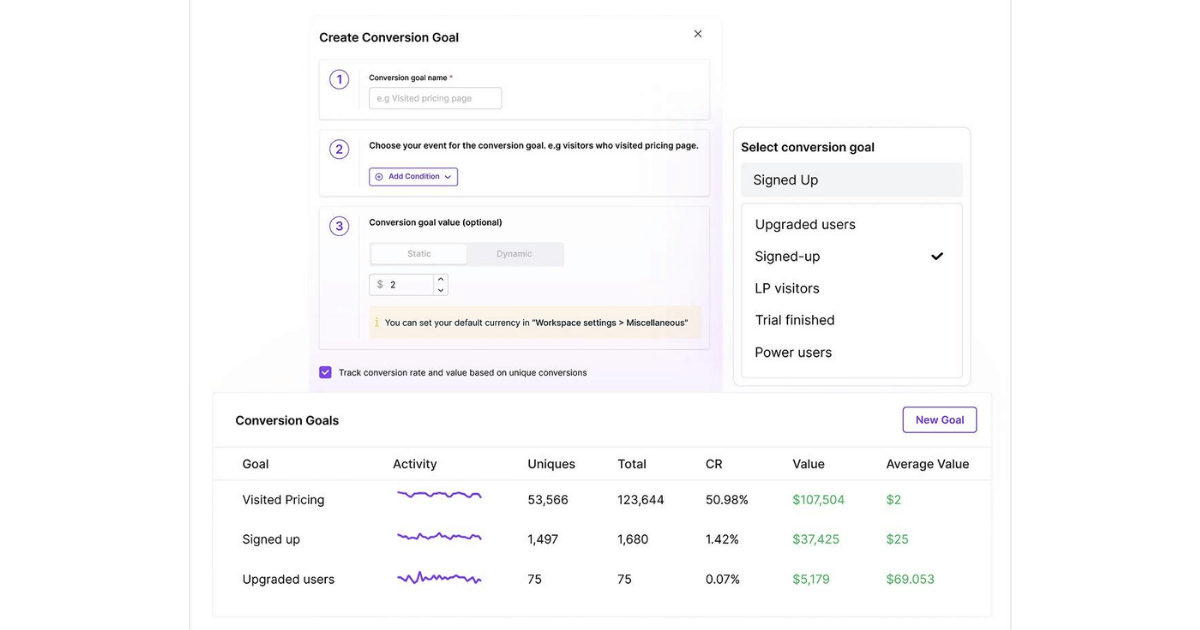Click the 50.98% conversion rate

coord(727,500)
